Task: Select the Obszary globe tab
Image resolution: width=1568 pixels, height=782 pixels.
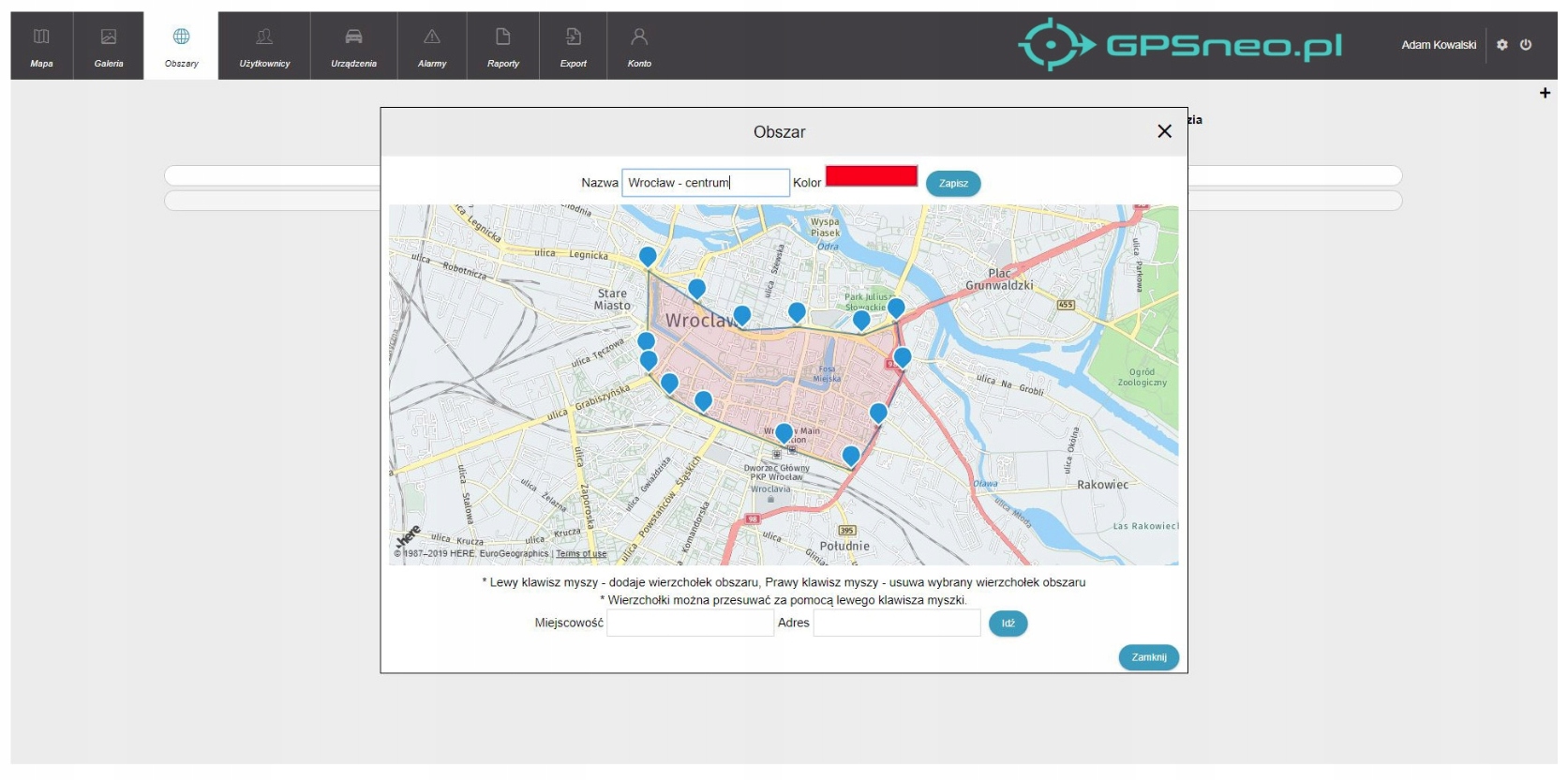Action: (181, 46)
